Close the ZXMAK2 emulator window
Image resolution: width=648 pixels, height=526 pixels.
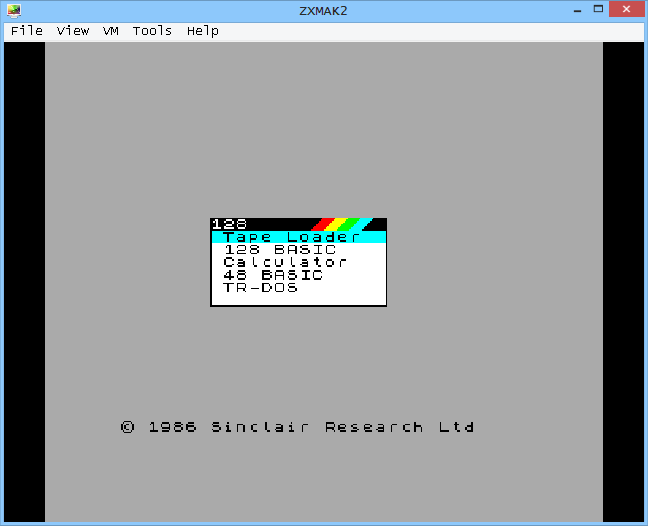628,10
